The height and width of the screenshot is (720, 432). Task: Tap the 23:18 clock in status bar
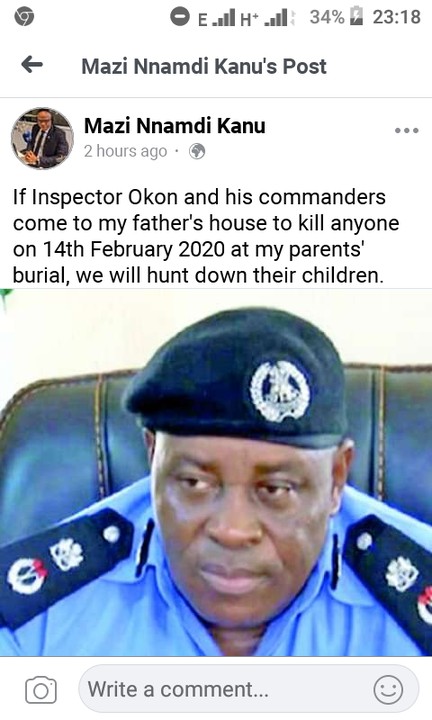tap(397, 17)
